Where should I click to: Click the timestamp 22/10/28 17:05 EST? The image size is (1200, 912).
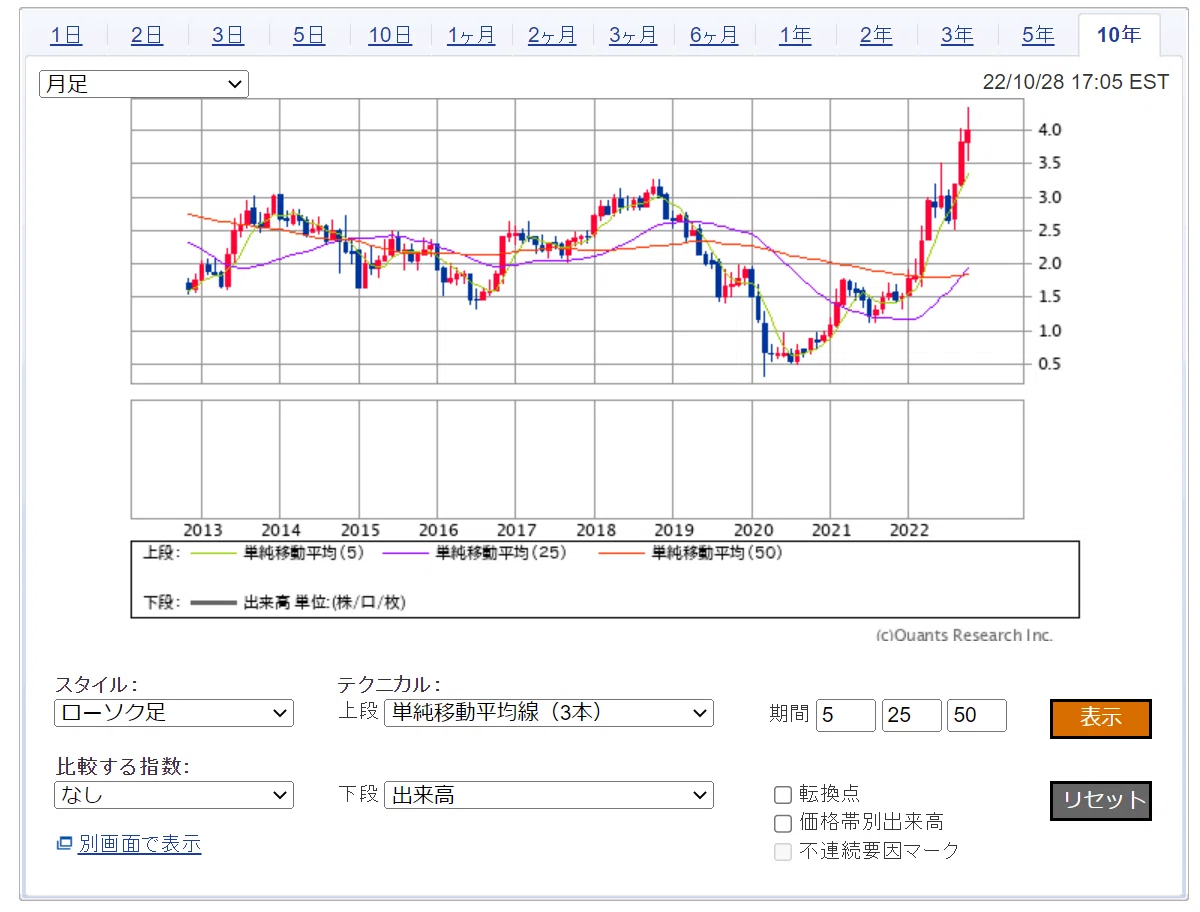click(x=1076, y=82)
